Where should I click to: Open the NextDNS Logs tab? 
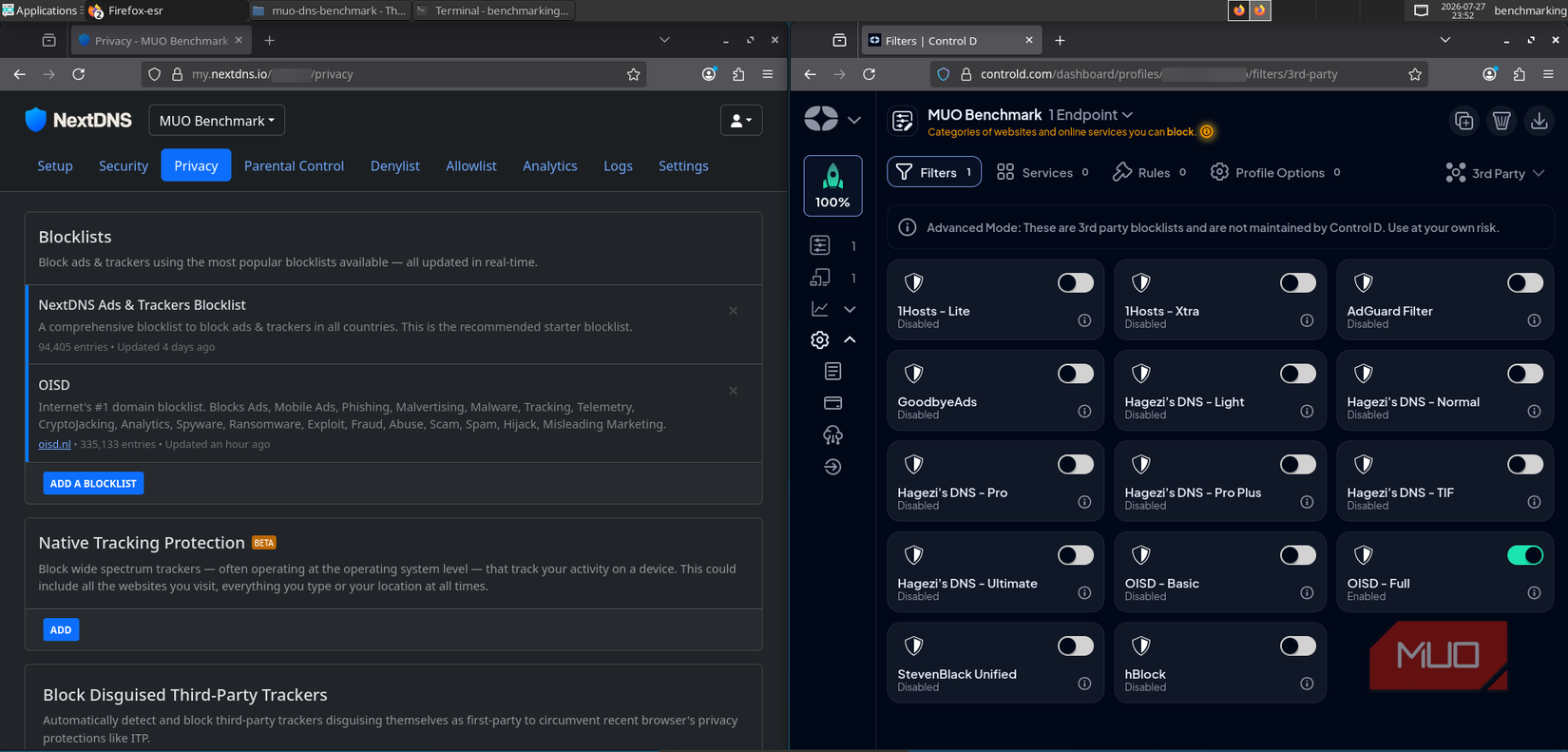[x=618, y=165]
